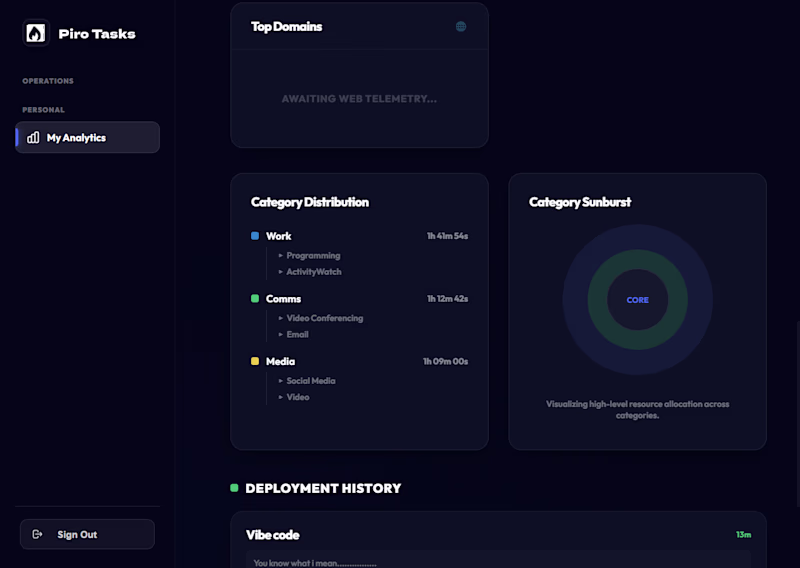The height and width of the screenshot is (568, 800).
Task: Expand the Programming subcategory
Action: tap(309, 255)
